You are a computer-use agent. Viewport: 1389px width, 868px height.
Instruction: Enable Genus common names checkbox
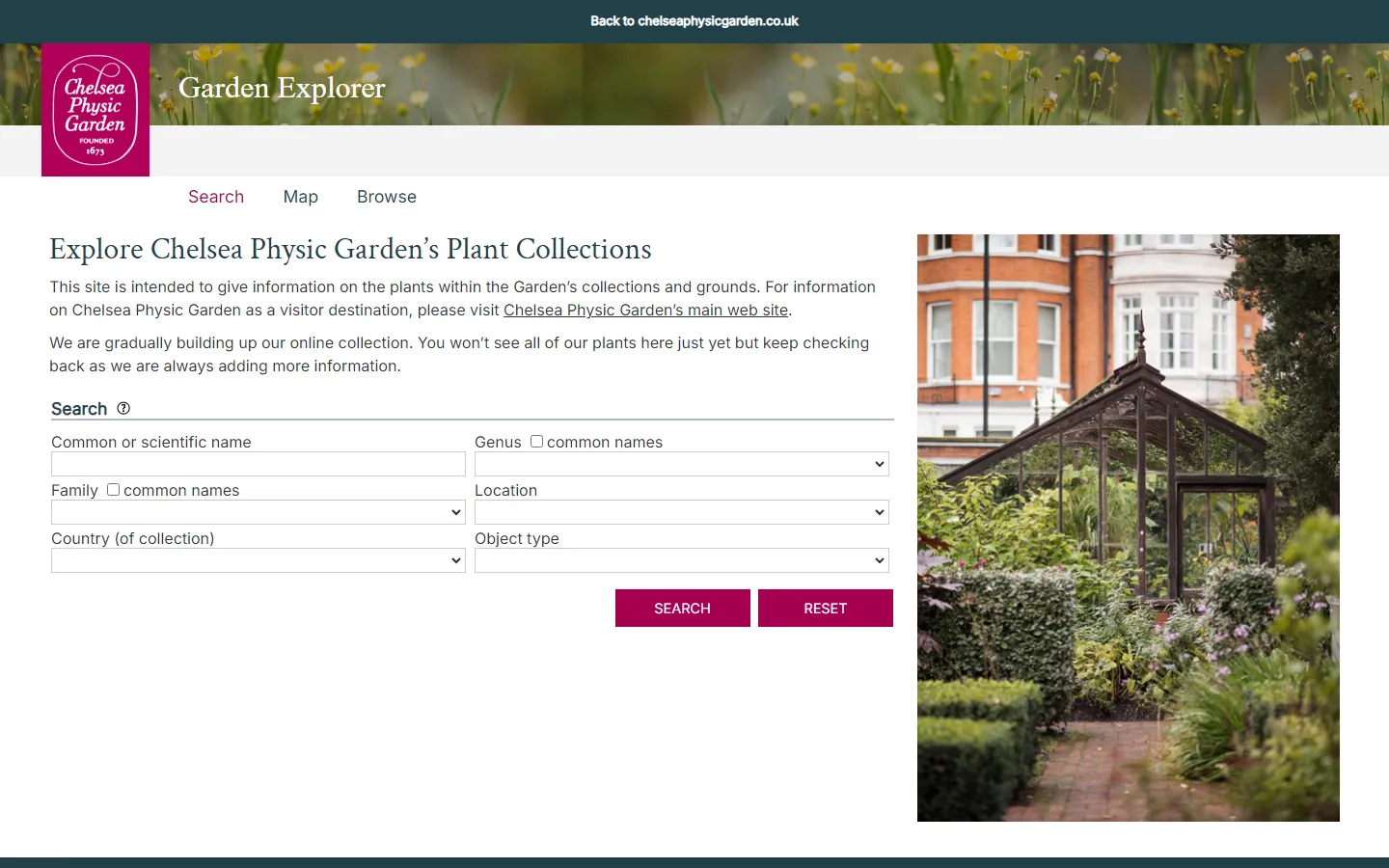pyautogui.click(x=536, y=441)
